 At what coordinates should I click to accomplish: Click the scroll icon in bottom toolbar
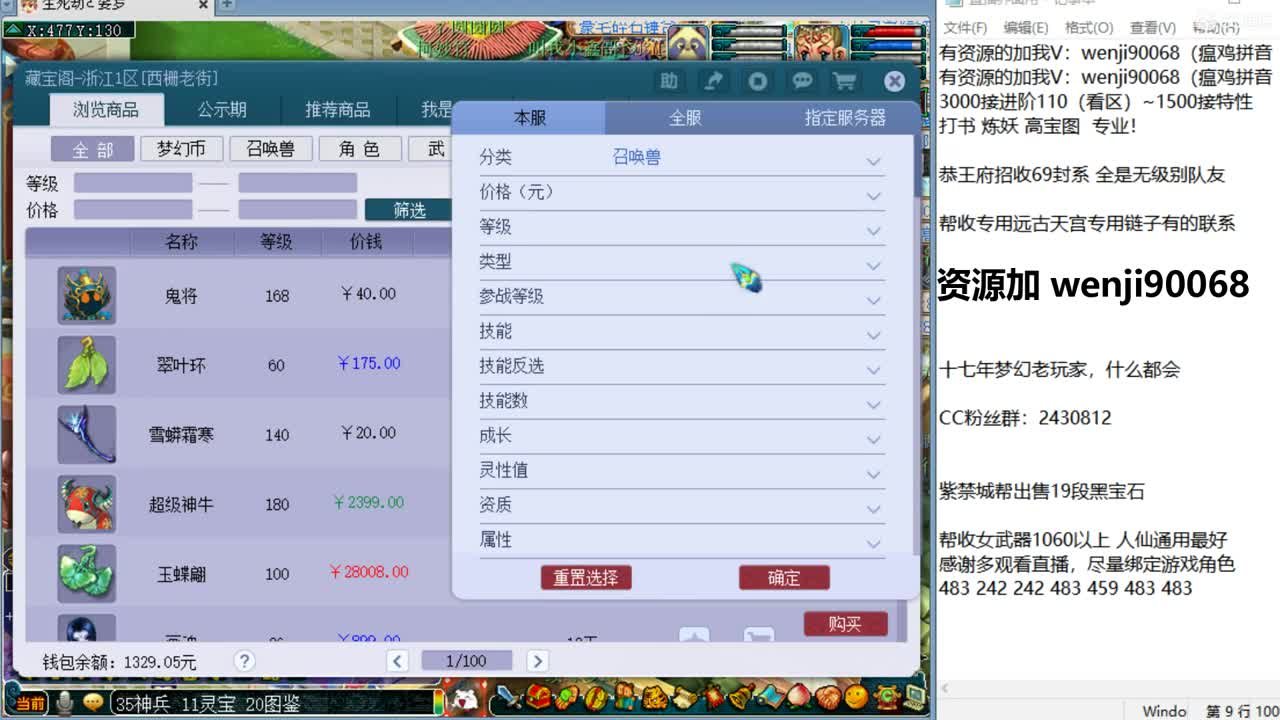685,695
